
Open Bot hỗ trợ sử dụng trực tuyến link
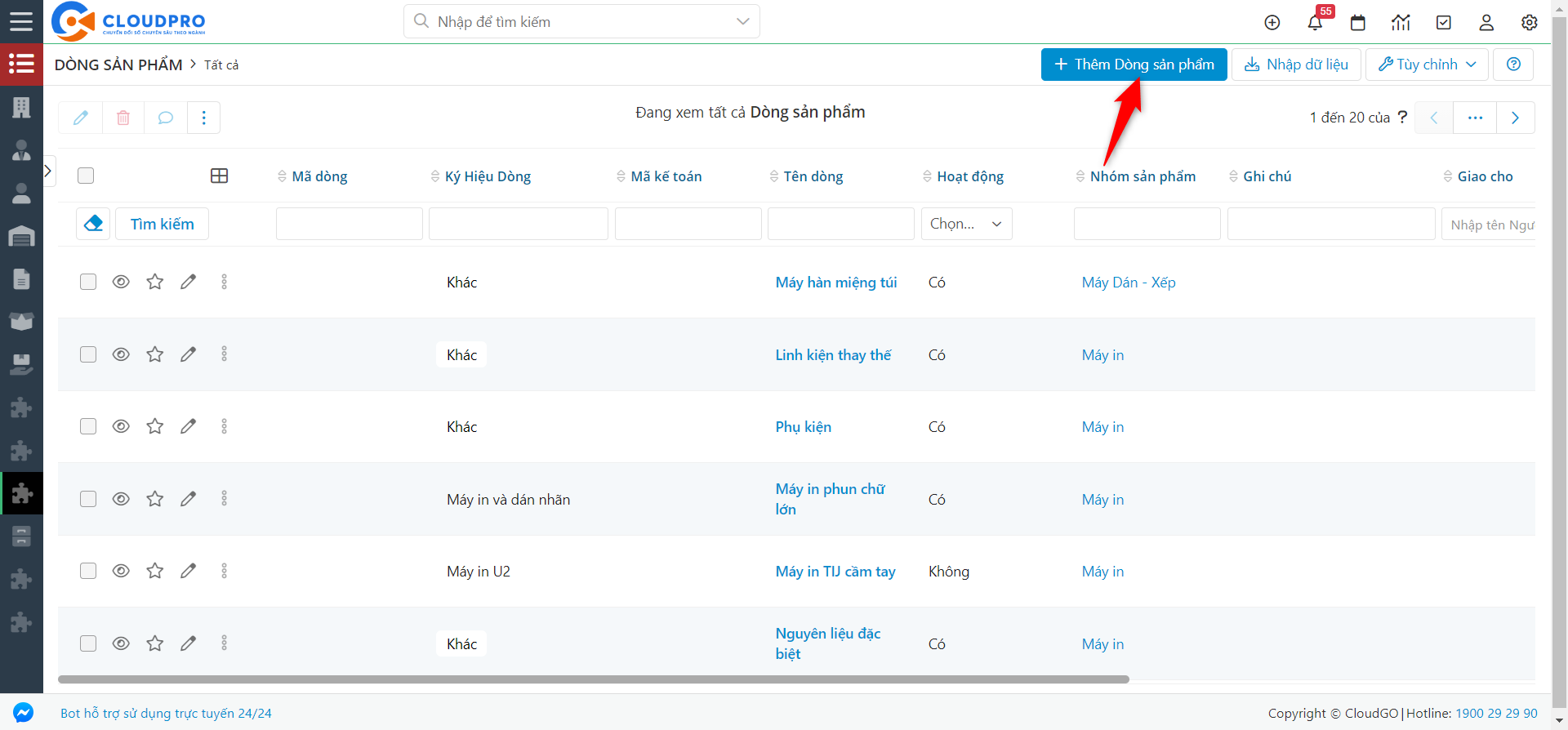(166, 714)
